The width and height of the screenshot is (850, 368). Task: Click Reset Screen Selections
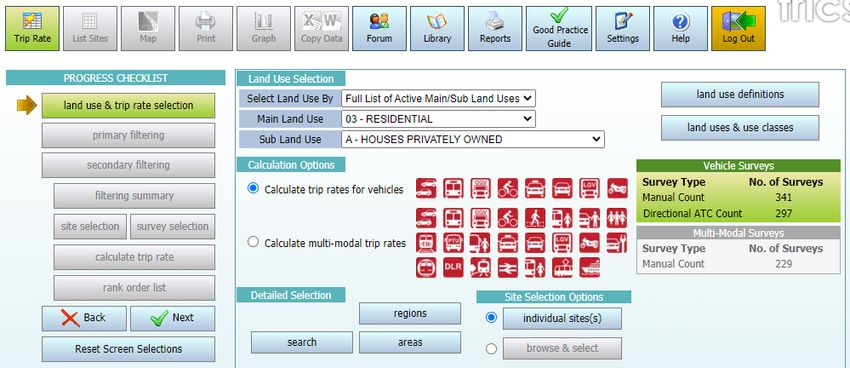pyautogui.click(x=128, y=349)
